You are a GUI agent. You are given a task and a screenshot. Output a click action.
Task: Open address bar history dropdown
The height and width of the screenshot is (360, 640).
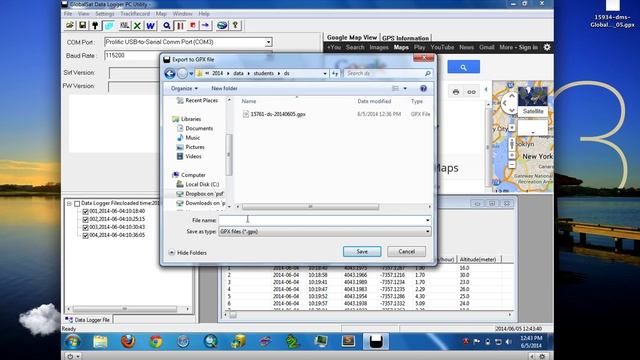coord(325,73)
